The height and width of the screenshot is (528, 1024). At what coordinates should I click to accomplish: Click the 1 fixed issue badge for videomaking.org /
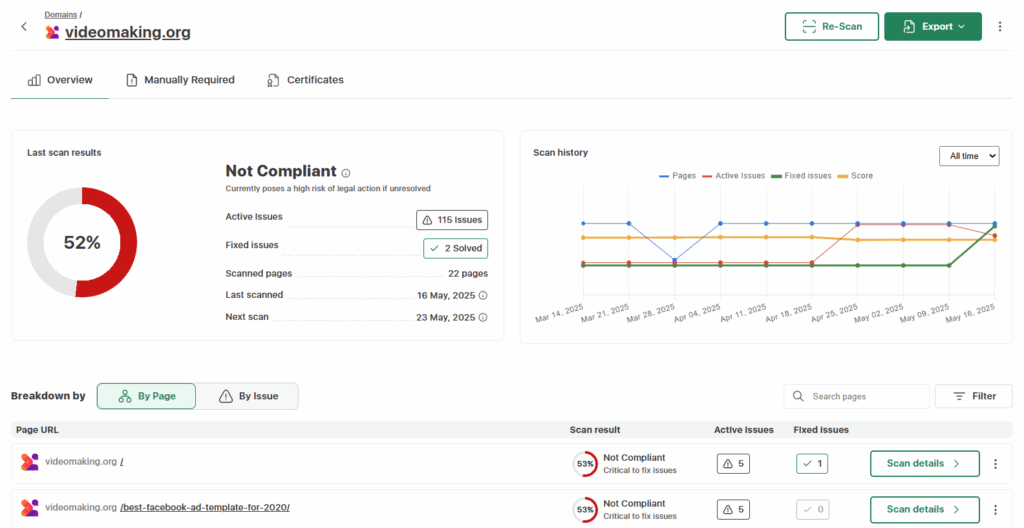(812, 463)
